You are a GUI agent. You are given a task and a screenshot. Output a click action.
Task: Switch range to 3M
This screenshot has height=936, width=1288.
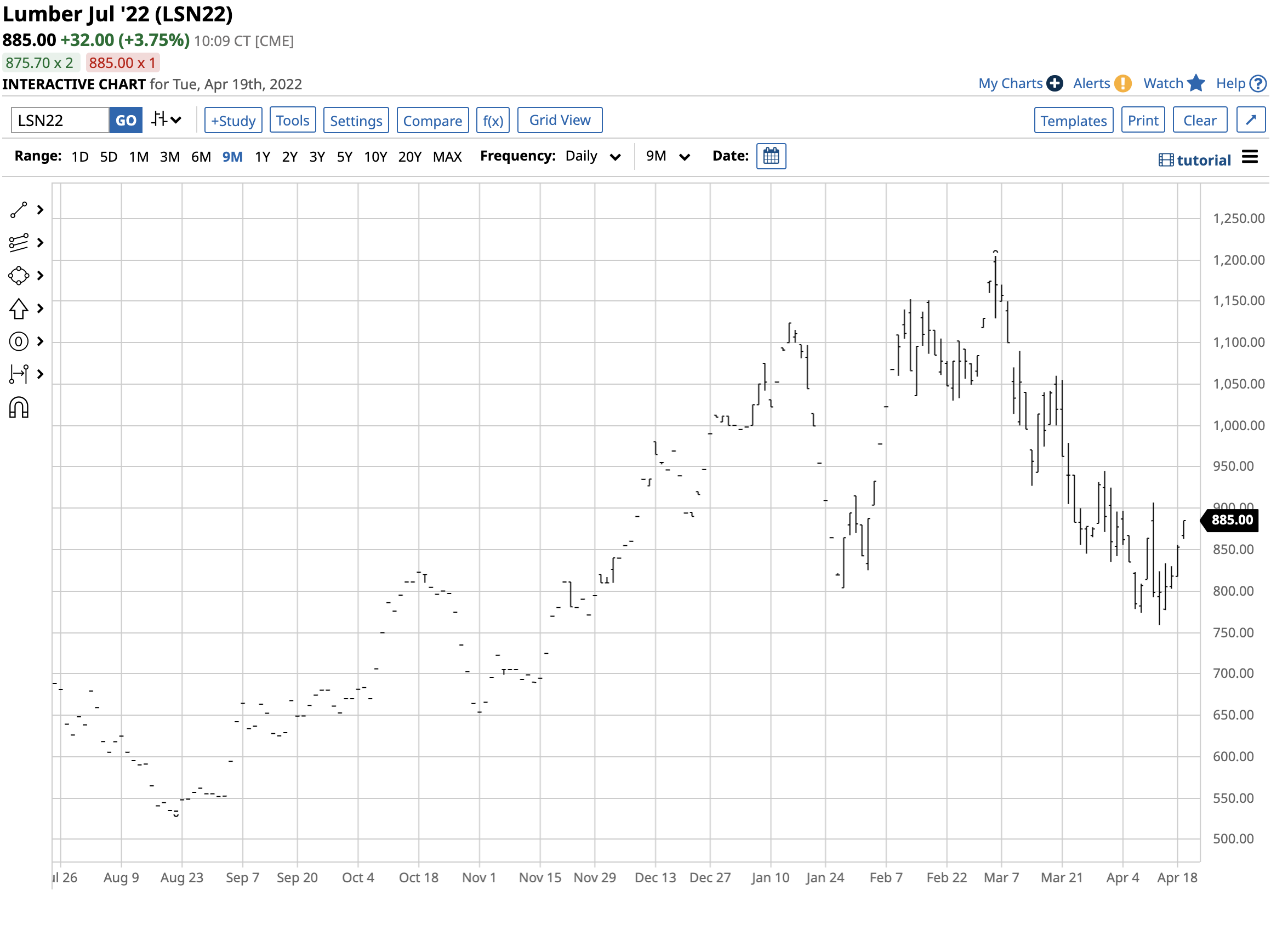(x=170, y=157)
